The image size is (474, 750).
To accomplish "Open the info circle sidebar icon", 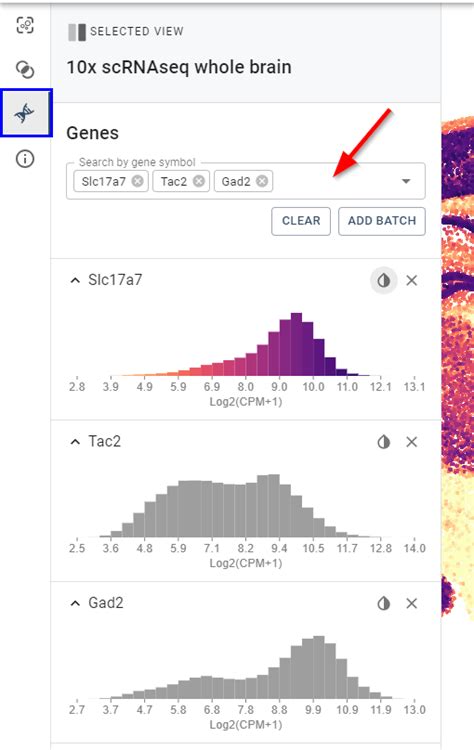I will (x=25, y=158).
